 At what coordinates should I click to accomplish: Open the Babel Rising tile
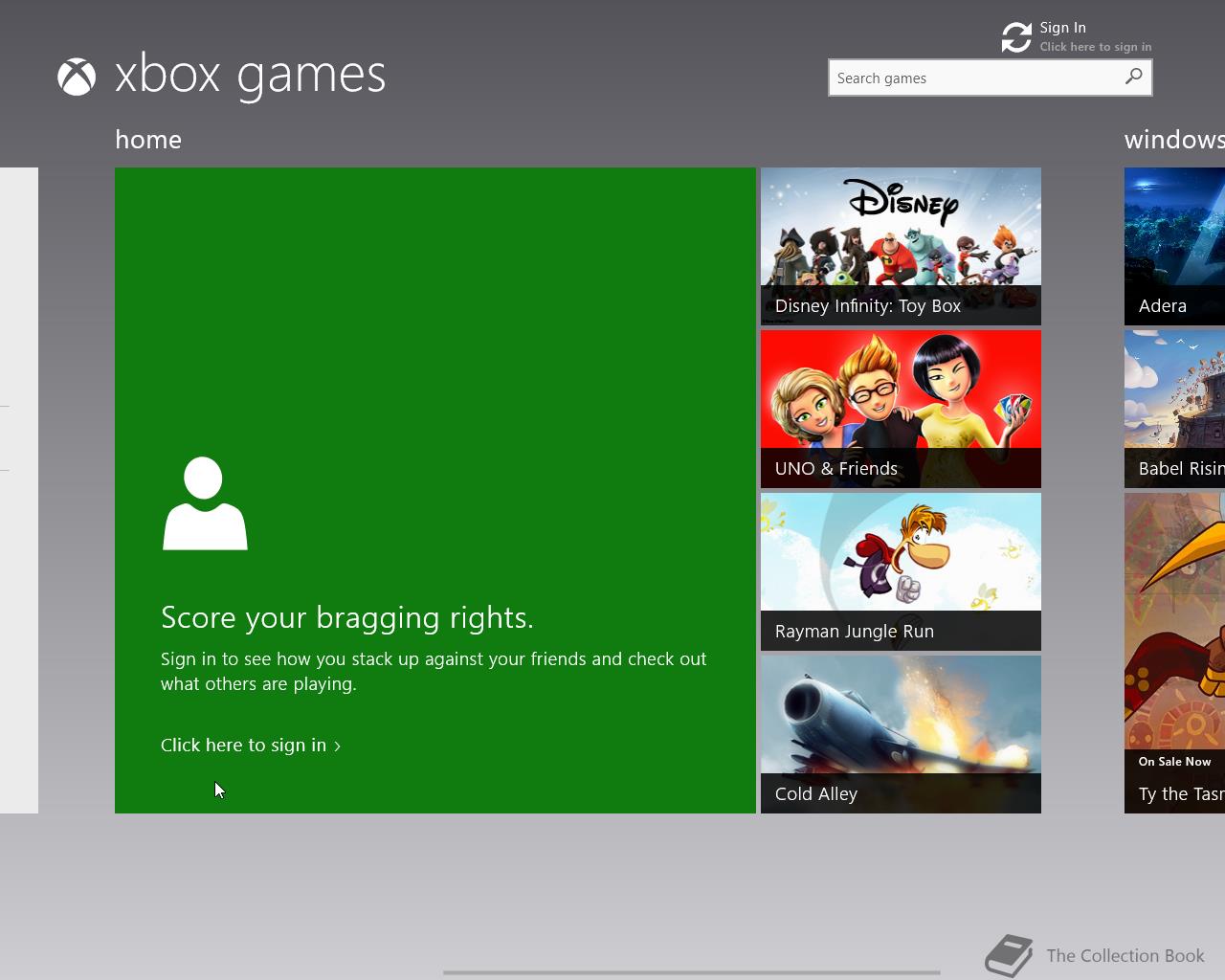pos(1174,409)
